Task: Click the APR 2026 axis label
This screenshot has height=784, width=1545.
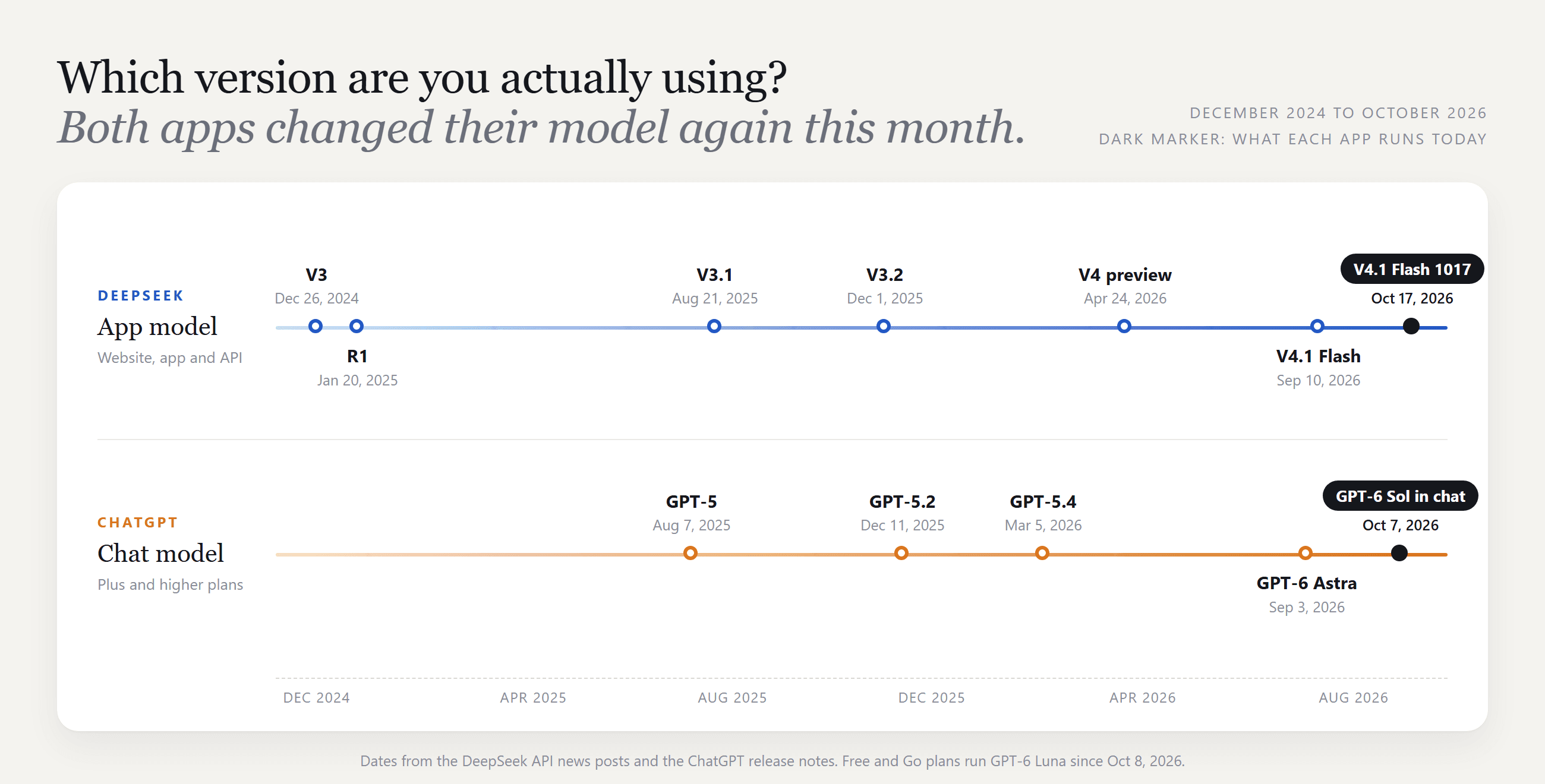Action: 1143,697
